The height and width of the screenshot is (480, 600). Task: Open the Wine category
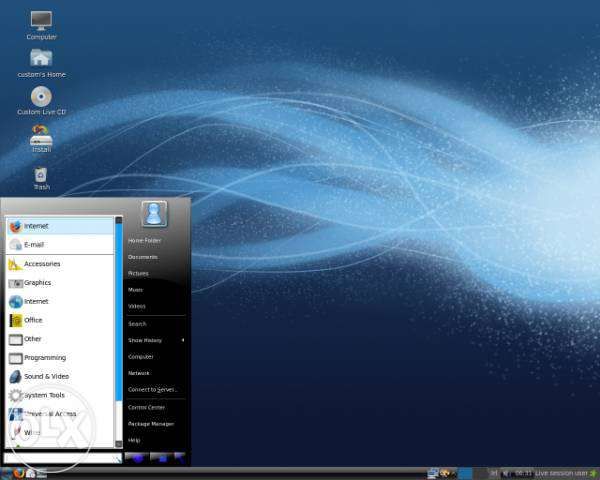(x=60, y=433)
